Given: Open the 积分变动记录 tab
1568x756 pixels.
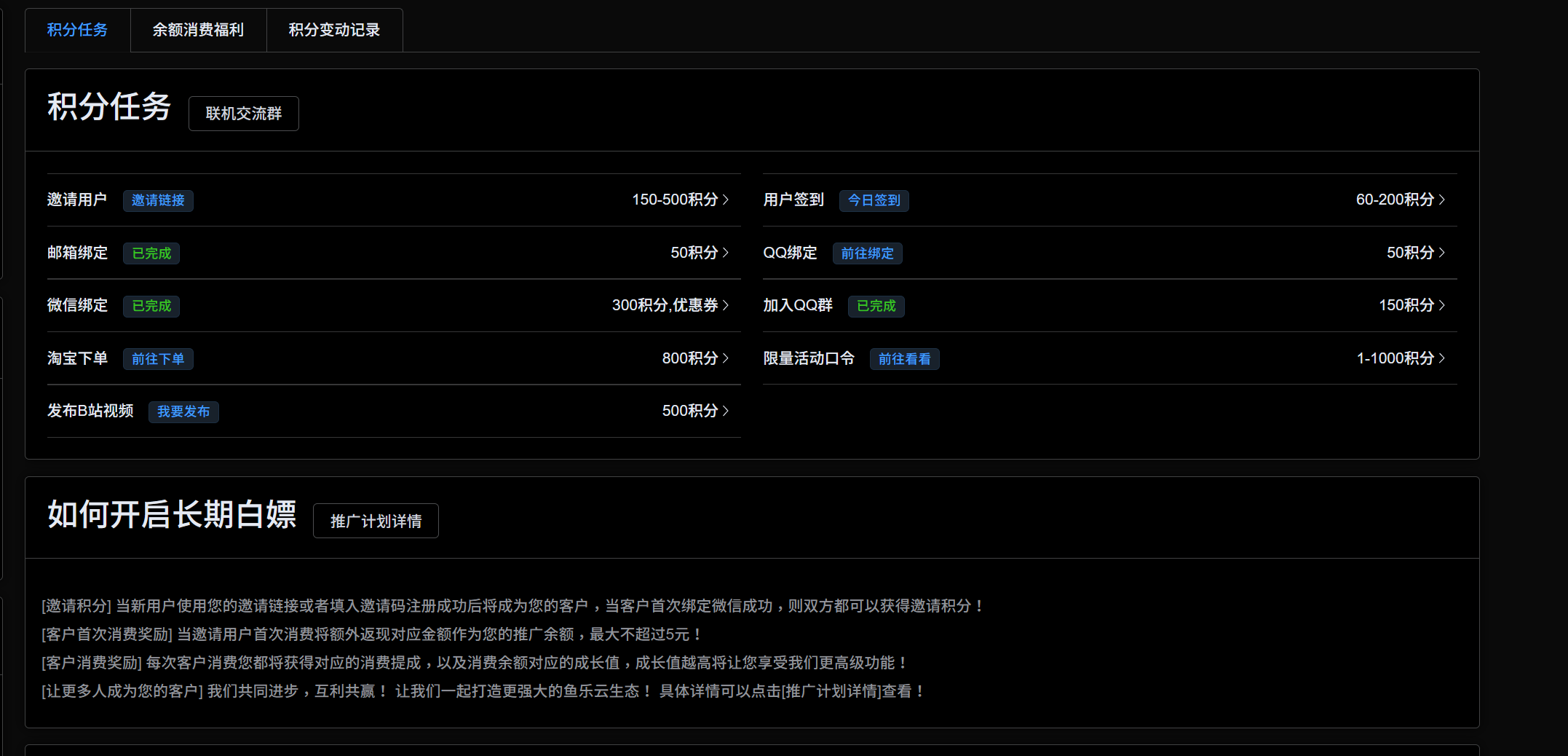Looking at the screenshot, I should pos(334,30).
